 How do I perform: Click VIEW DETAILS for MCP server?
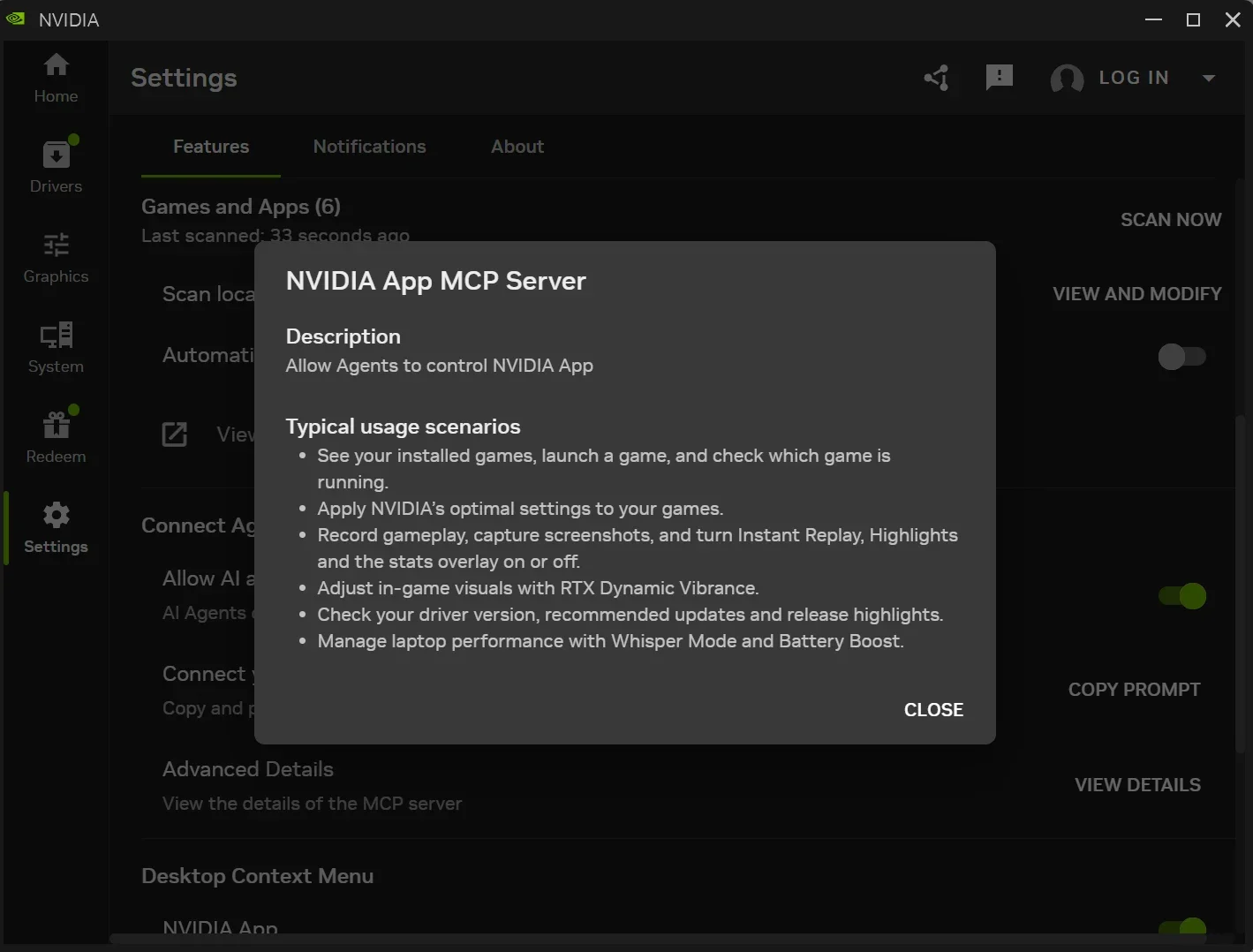(1137, 785)
